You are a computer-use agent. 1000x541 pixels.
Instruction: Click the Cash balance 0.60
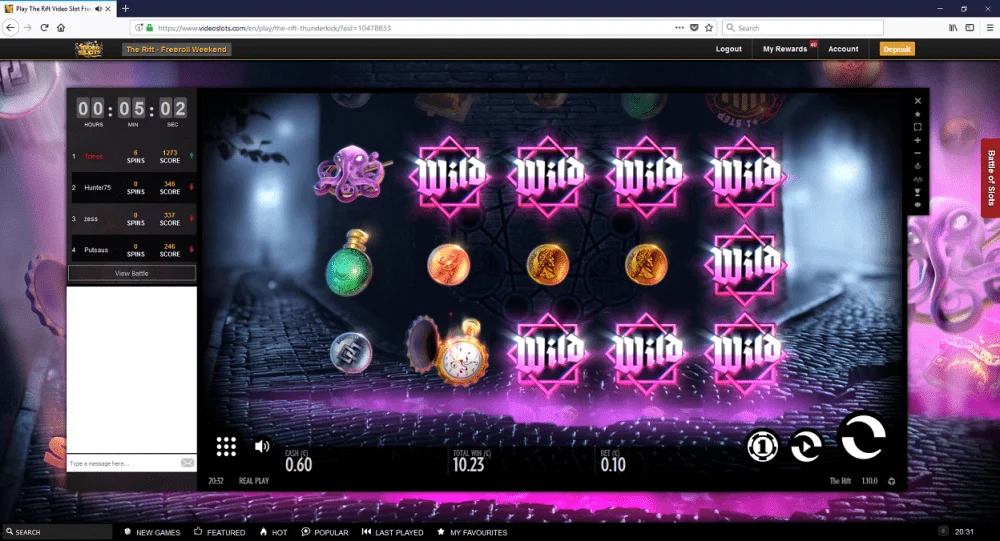[298, 464]
